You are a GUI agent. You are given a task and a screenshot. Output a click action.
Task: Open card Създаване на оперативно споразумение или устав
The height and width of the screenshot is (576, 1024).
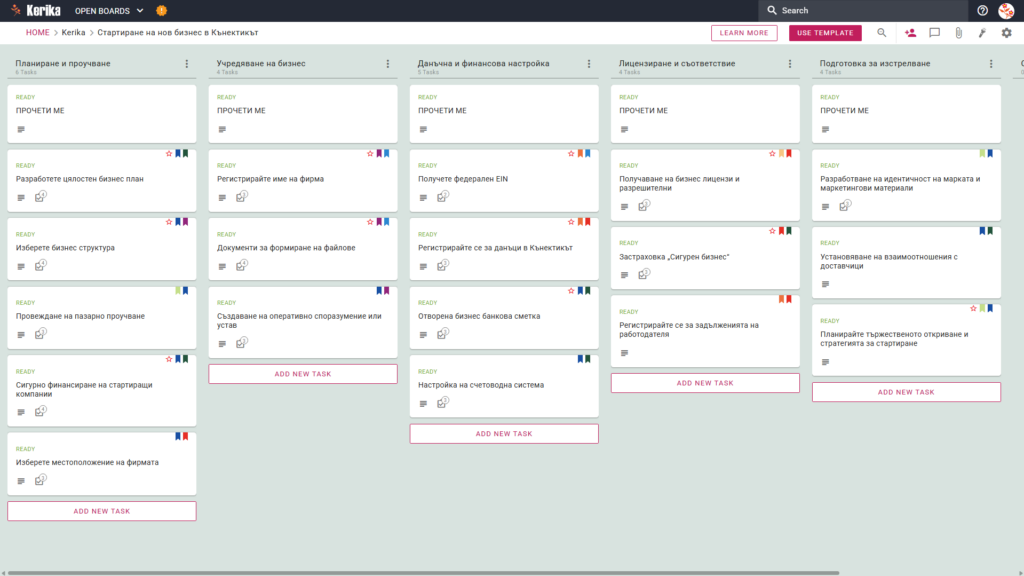tap(303, 322)
